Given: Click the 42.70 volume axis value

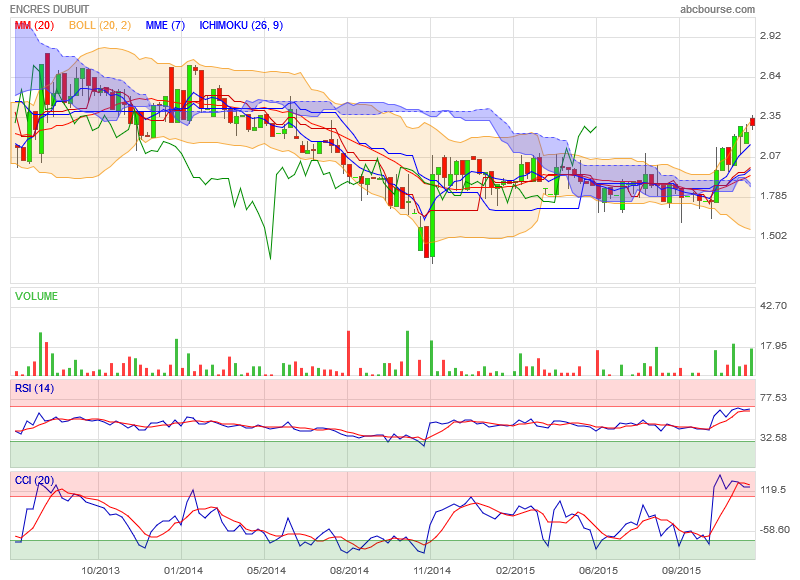Looking at the screenshot, I should coord(773,306).
